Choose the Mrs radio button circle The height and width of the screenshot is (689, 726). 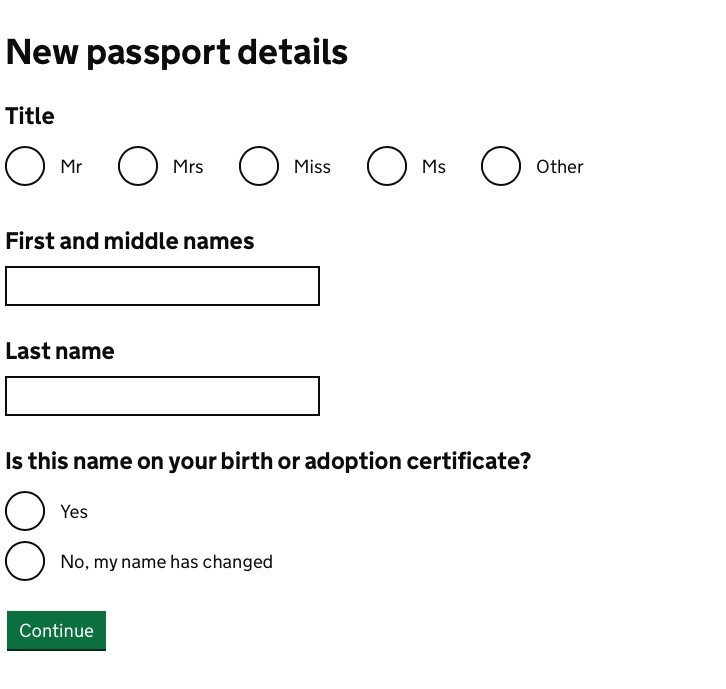click(x=138, y=166)
